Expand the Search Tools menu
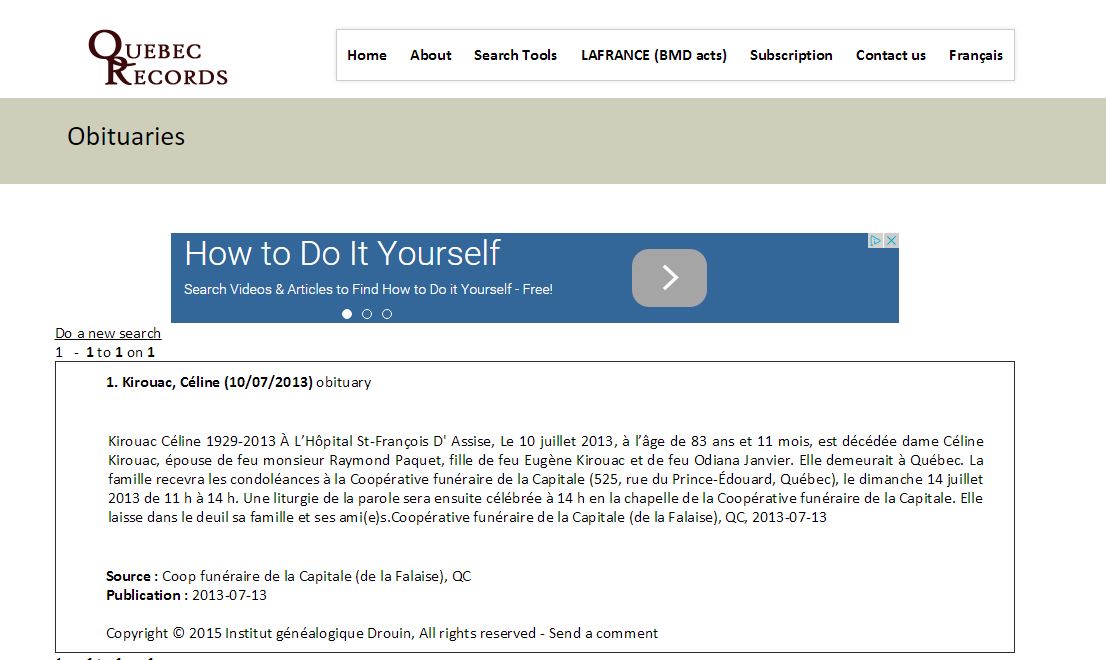This screenshot has height=660, width=1106. pos(516,55)
